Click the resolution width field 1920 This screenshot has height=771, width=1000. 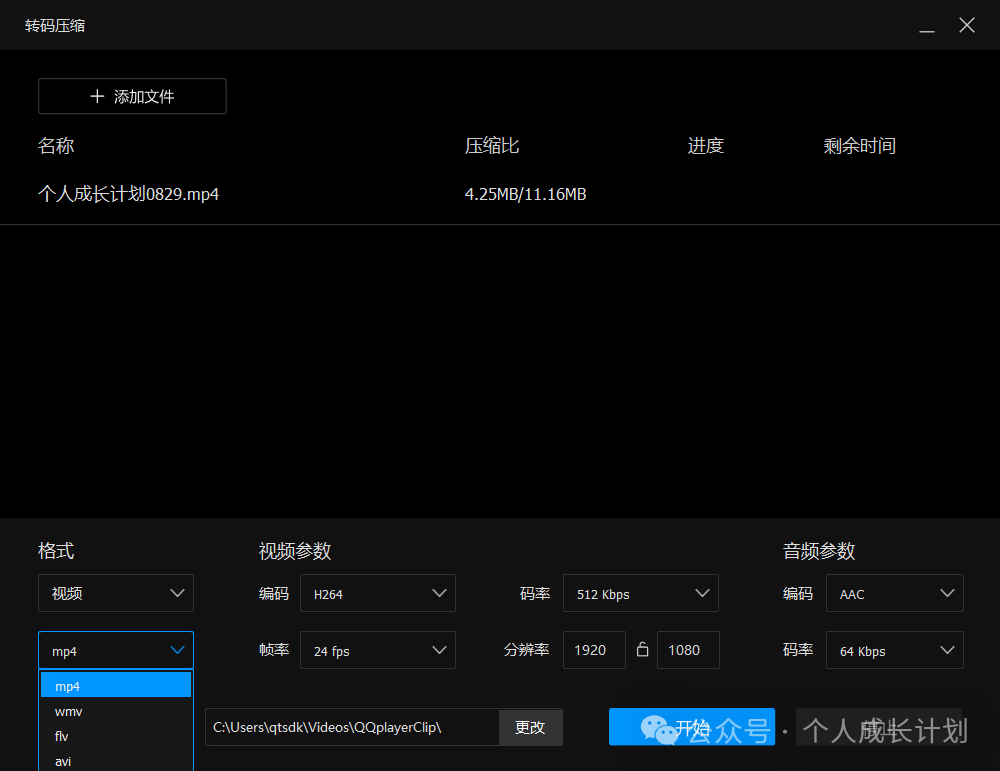(x=594, y=650)
